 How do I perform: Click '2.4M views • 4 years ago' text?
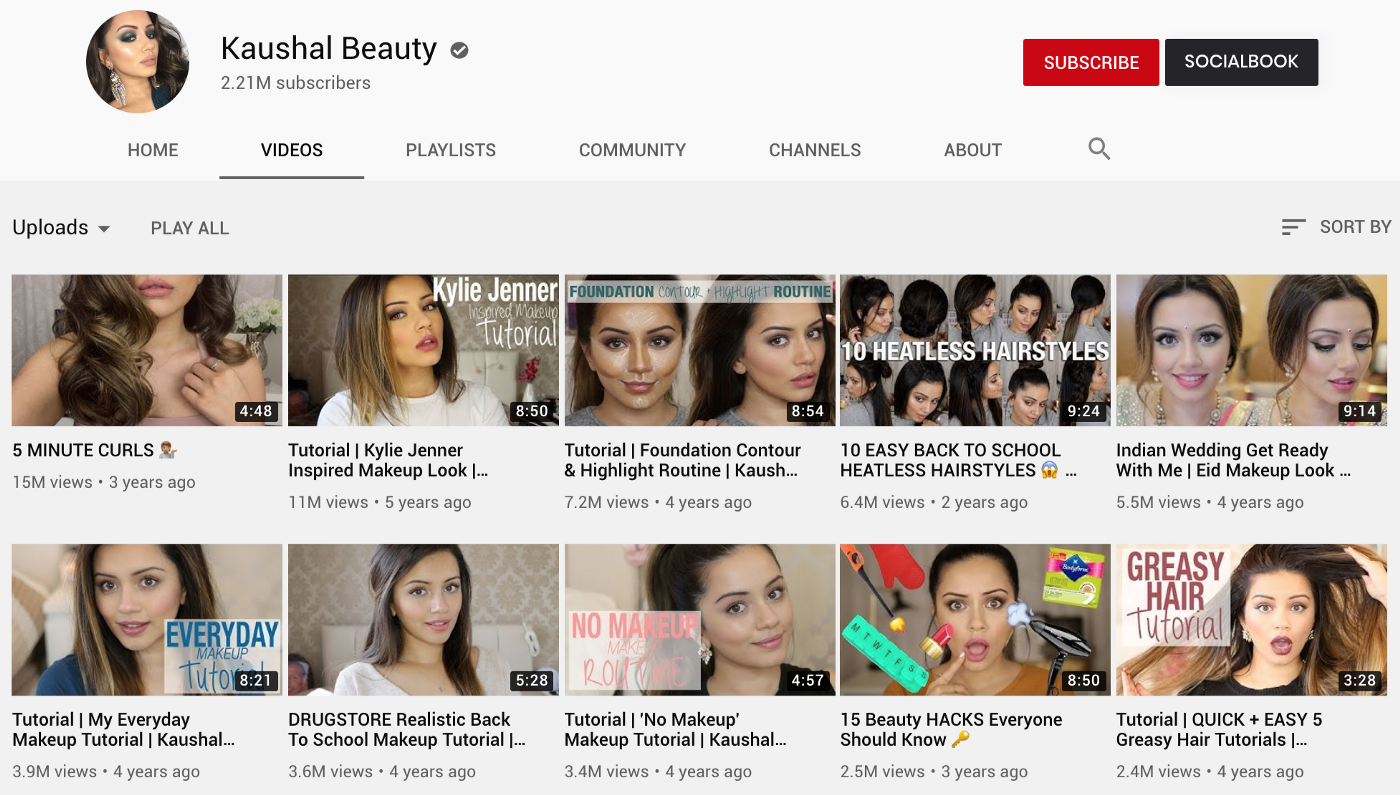[x=1210, y=771]
